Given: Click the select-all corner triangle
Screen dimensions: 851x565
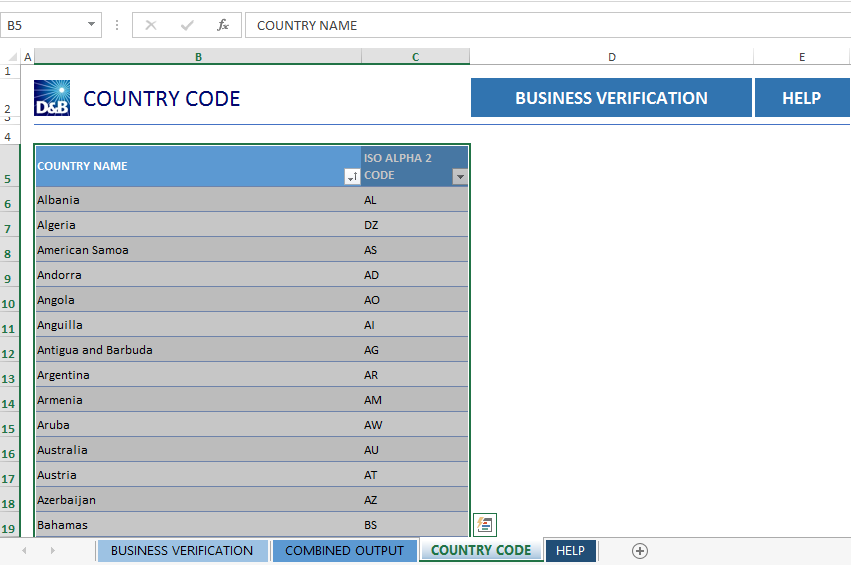Looking at the screenshot, I should [x=12, y=56].
